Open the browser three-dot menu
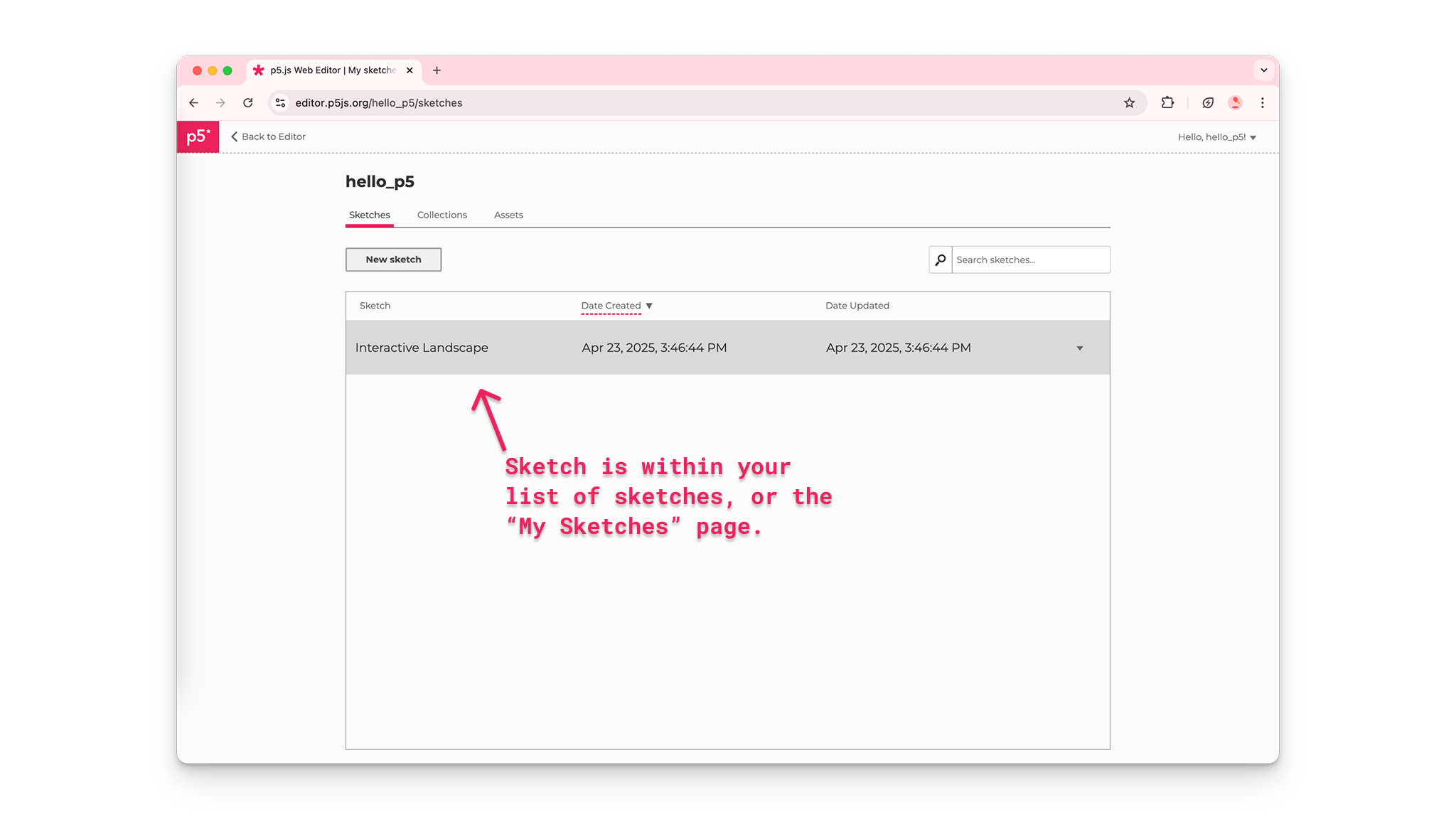The image size is (1456, 819). pyautogui.click(x=1263, y=102)
